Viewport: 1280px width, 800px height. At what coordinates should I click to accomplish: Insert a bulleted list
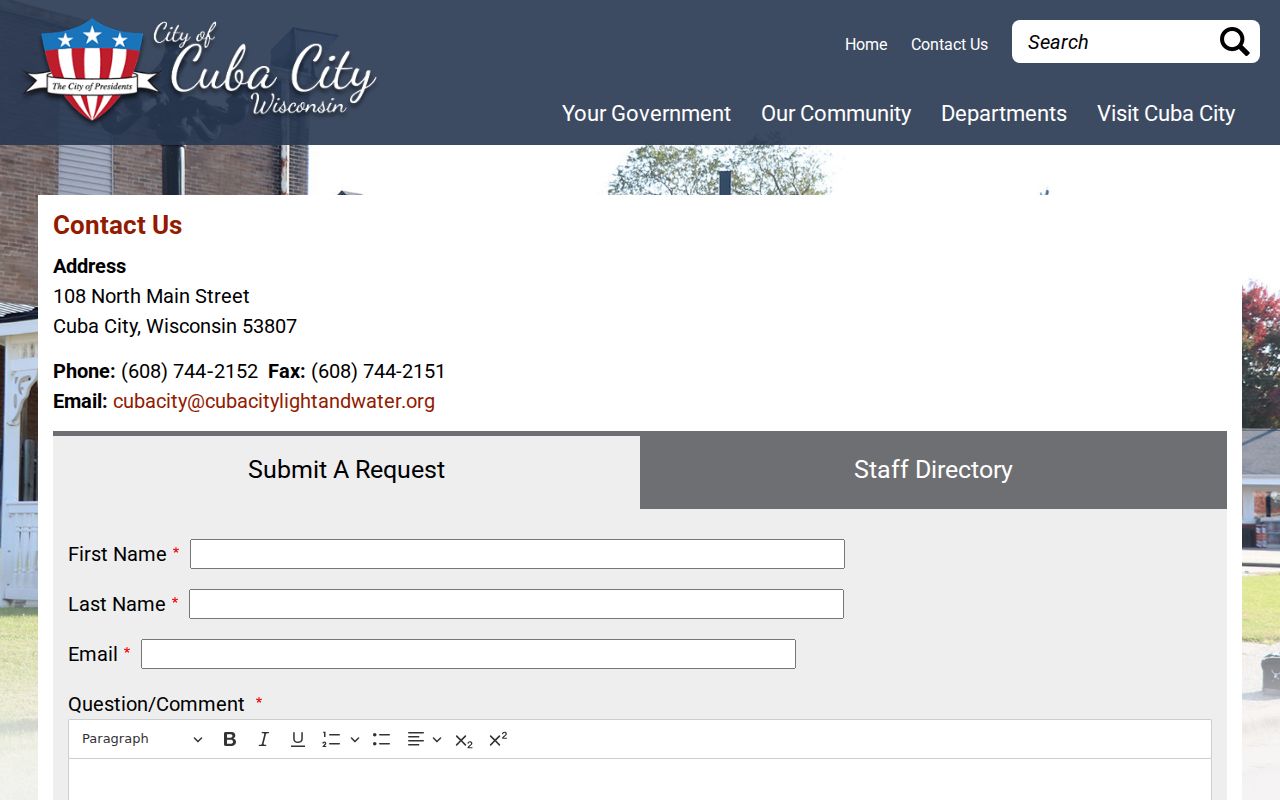(381, 739)
